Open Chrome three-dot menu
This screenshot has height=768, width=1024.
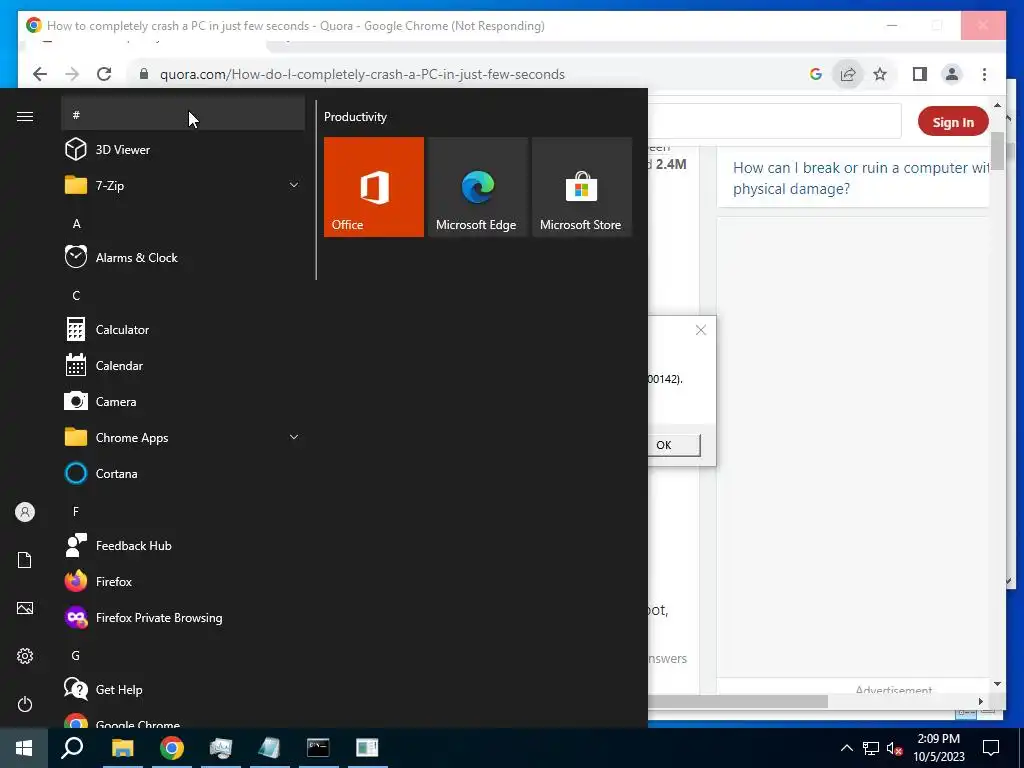[984, 74]
